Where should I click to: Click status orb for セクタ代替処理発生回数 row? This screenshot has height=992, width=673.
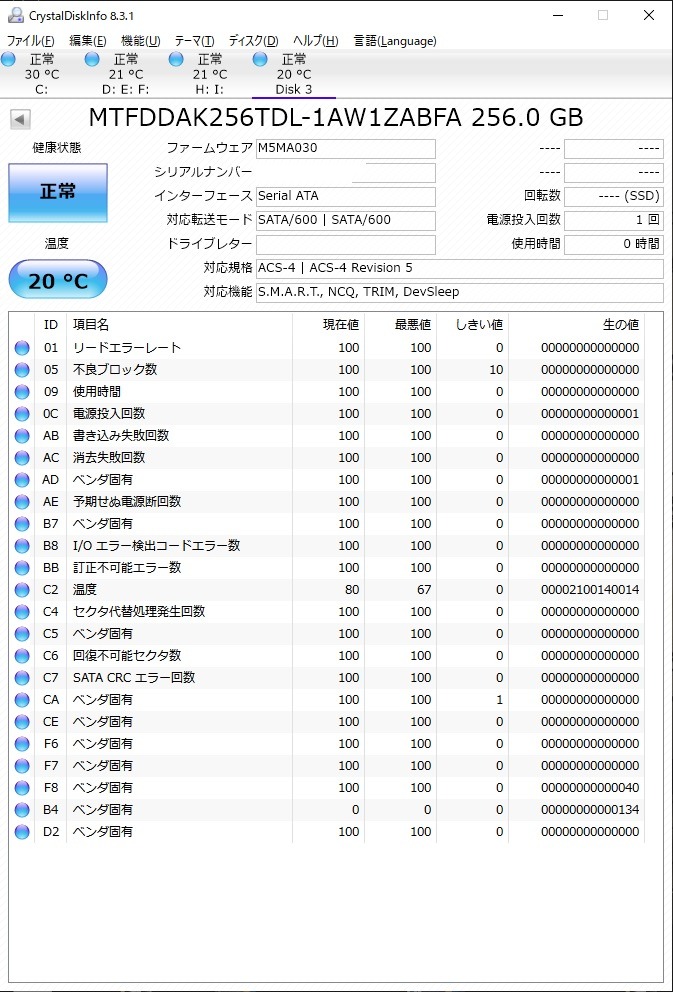point(22,612)
